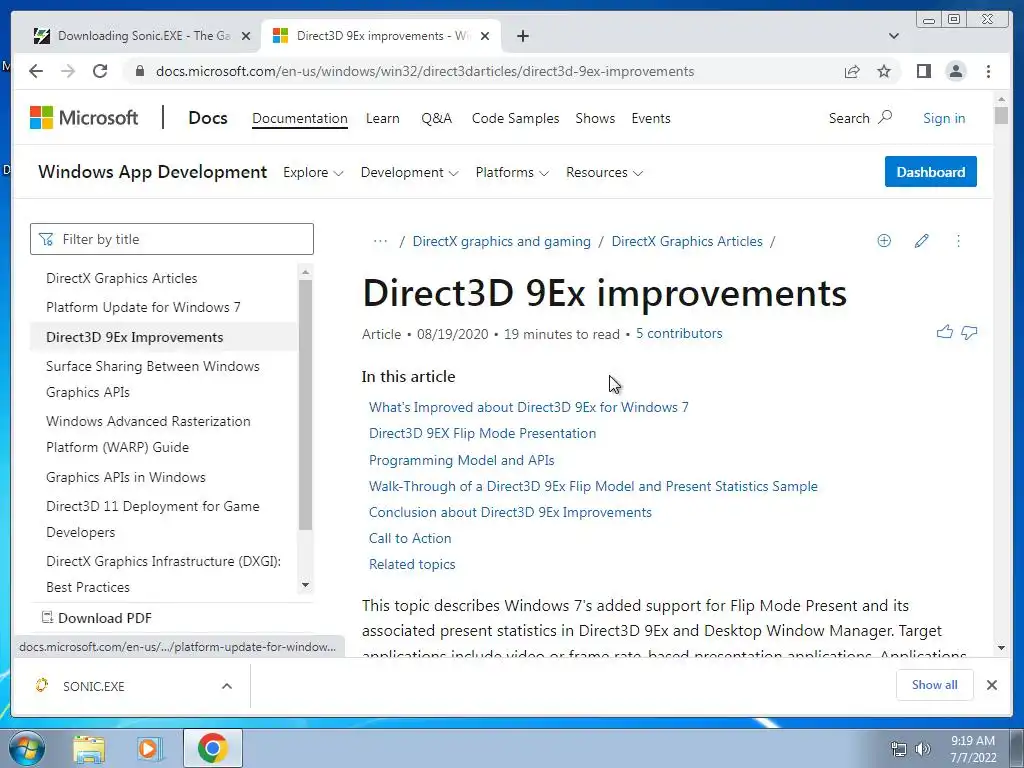This screenshot has width=1024, height=768.
Task: Select the Documentation menu item
Action: 300,118
